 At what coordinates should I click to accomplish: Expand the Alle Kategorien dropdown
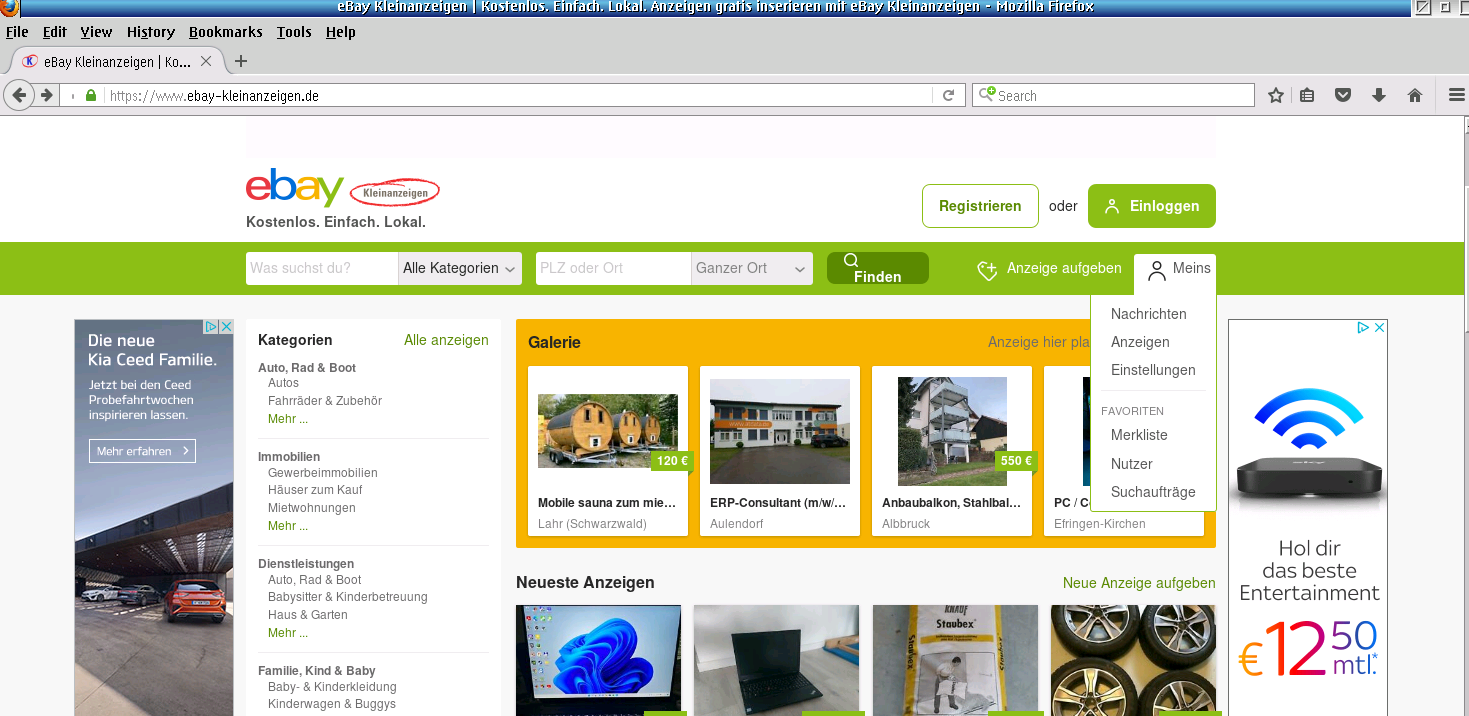point(460,268)
